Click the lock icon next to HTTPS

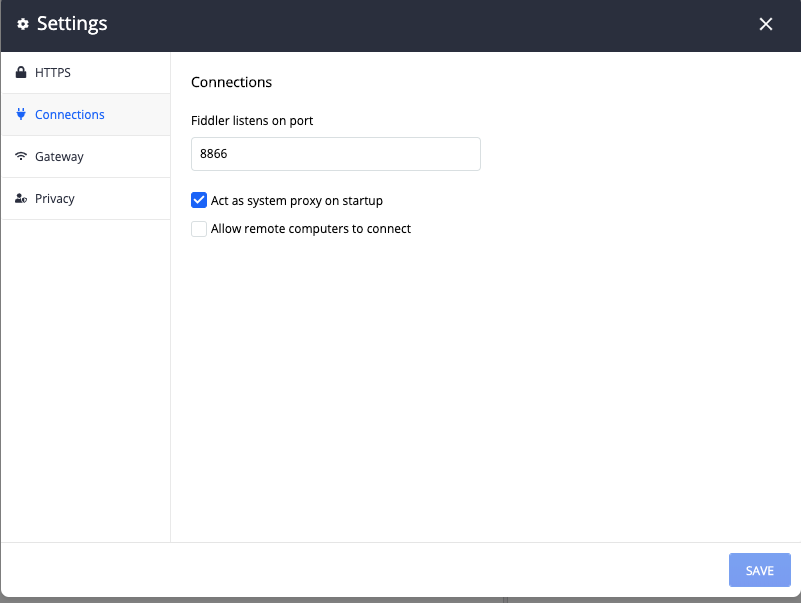[x=21, y=73]
